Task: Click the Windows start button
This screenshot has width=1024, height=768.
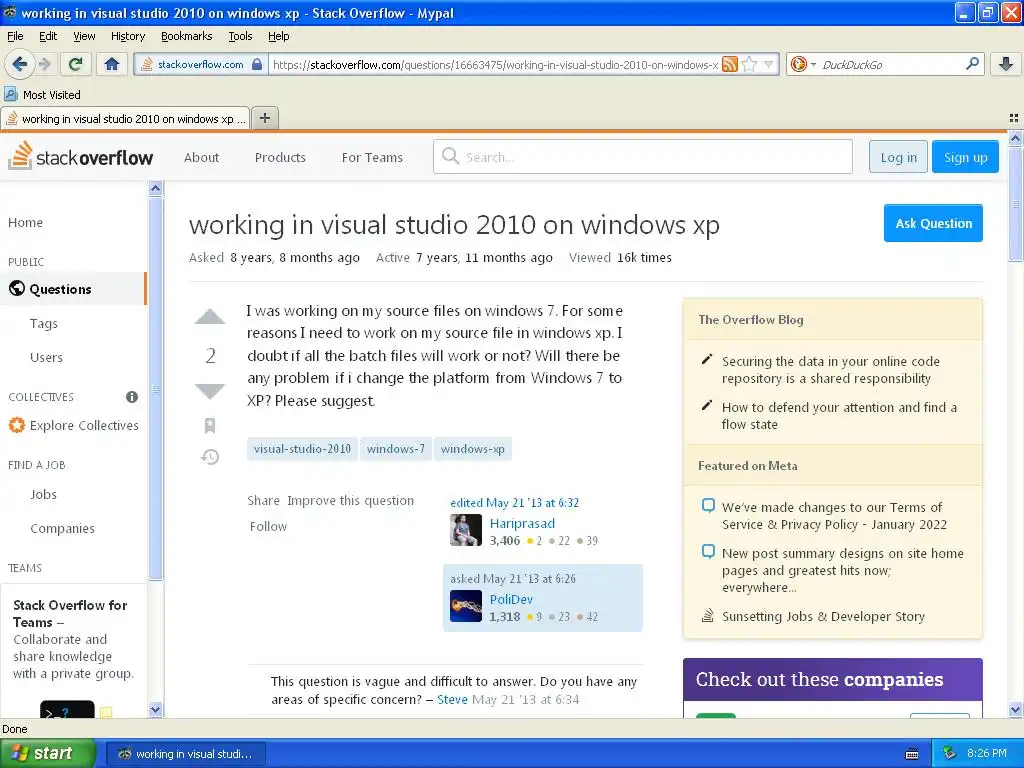Action: click(47, 753)
